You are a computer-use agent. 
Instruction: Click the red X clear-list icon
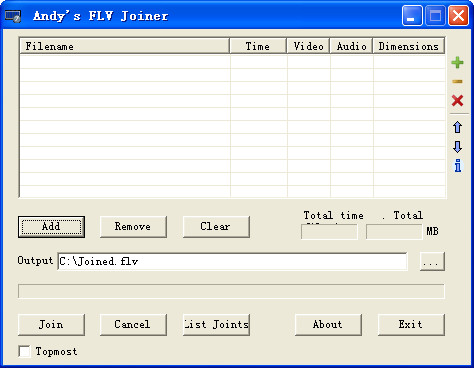point(457,100)
